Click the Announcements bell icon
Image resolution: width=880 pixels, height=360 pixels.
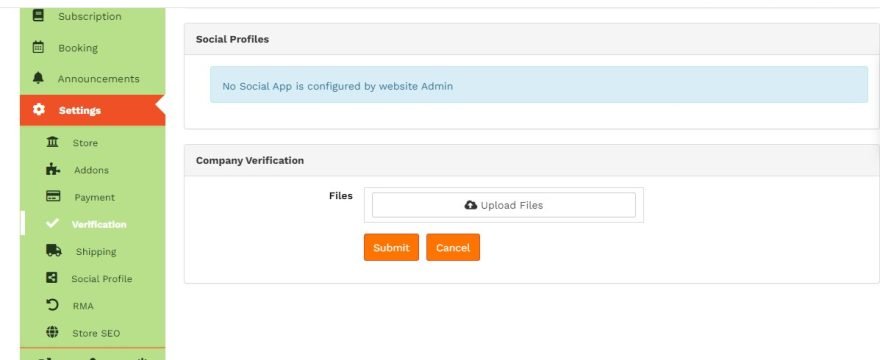pyautogui.click(x=38, y=79)
